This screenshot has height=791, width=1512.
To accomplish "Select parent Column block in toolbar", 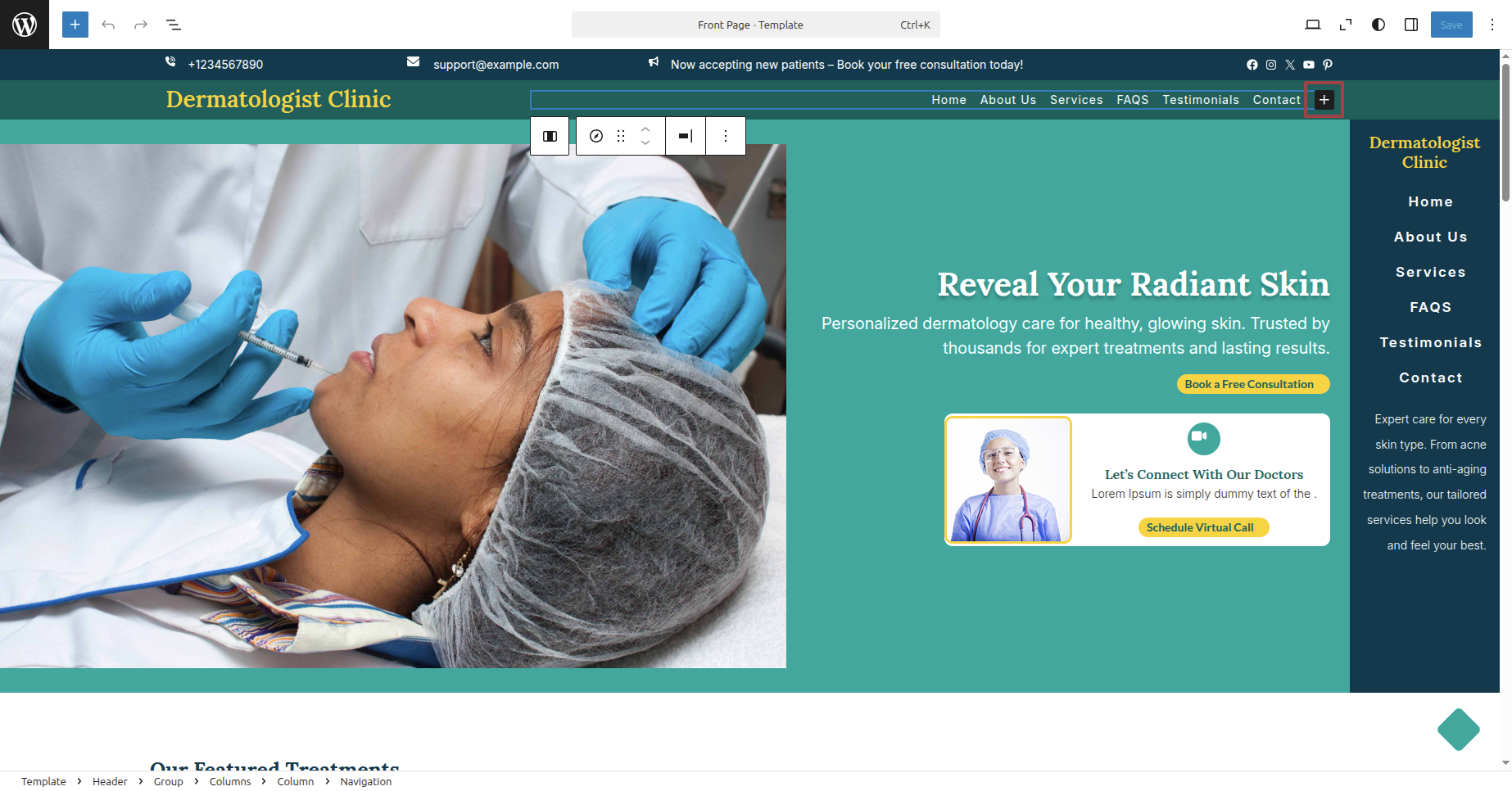I will tap(550, 136).
